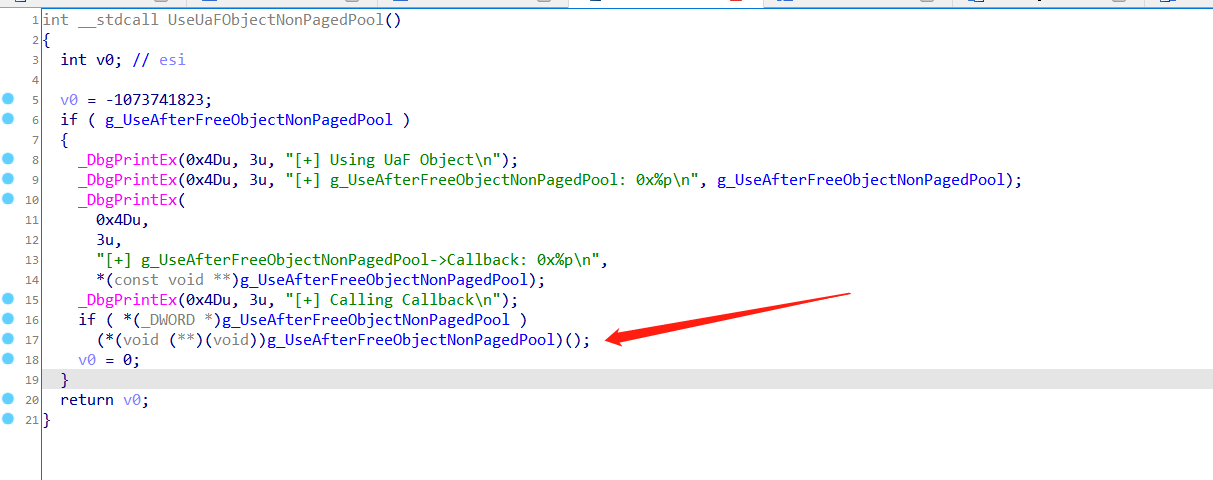The height and width of the screenshot is (480, 1213).
Task: Toggle breakpoint dot on line 8
Action: (9, 159)
